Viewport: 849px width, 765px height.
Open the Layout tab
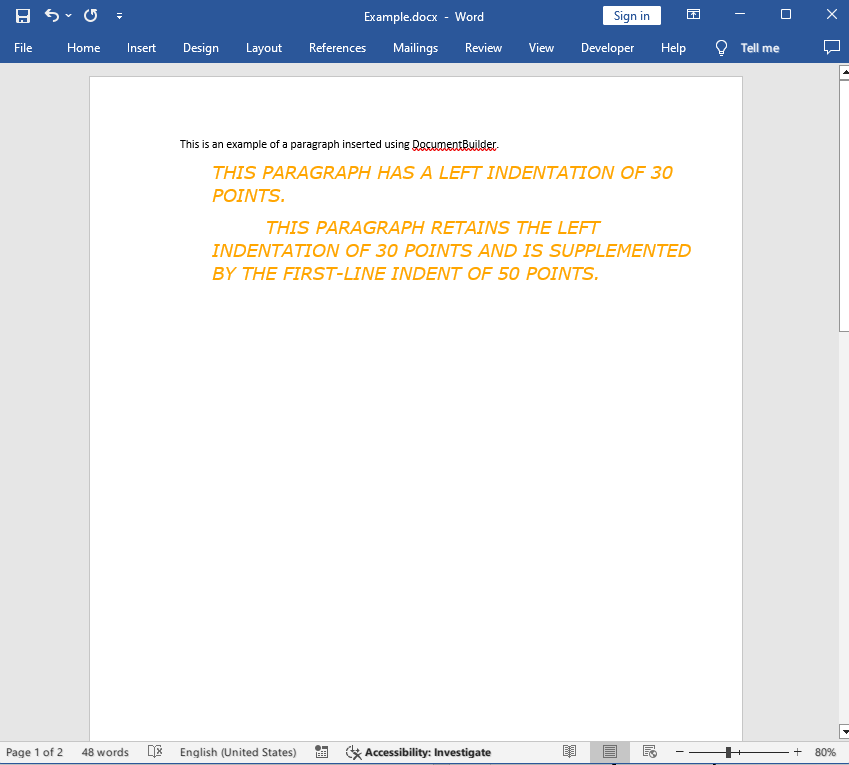tap(264, 48)
